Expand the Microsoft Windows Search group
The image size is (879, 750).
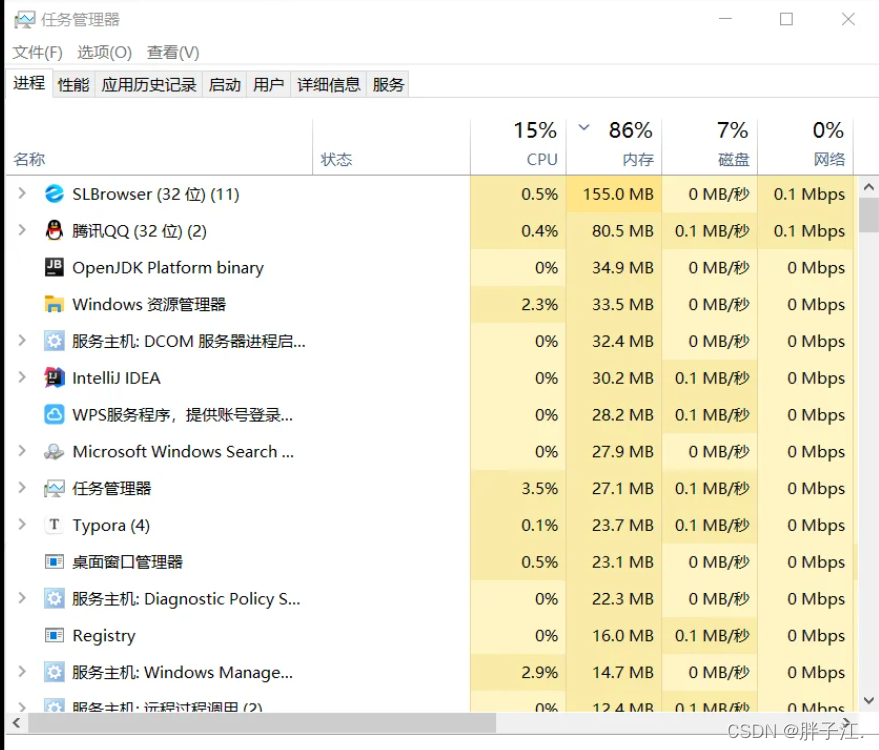(22, 451)
